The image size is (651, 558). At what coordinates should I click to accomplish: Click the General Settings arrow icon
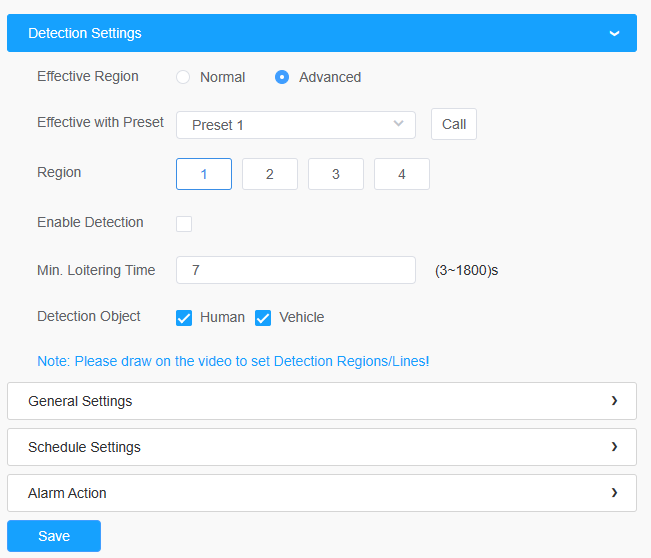pos(614,401)
